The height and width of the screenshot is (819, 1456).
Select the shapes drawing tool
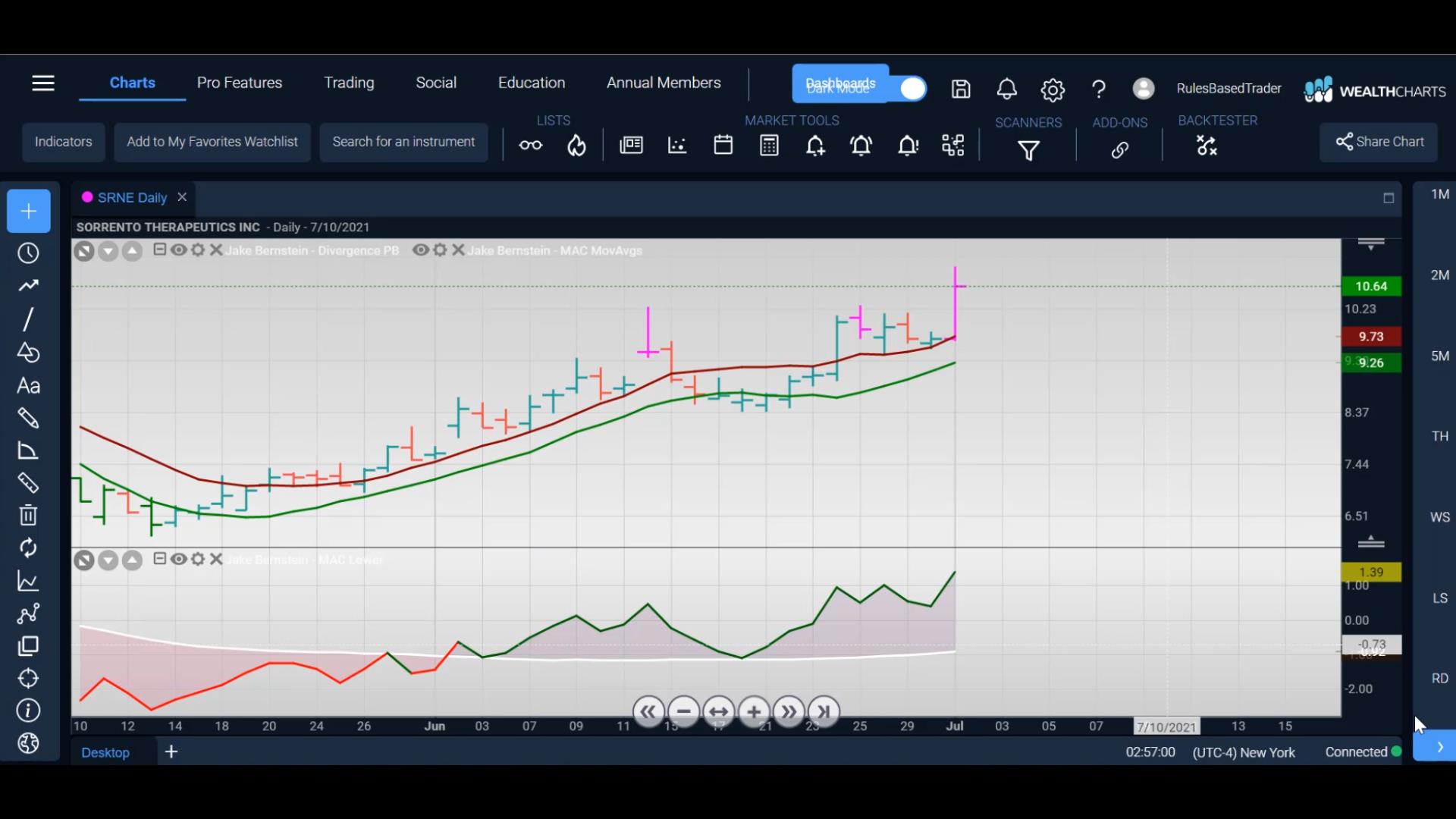point(28,353)
